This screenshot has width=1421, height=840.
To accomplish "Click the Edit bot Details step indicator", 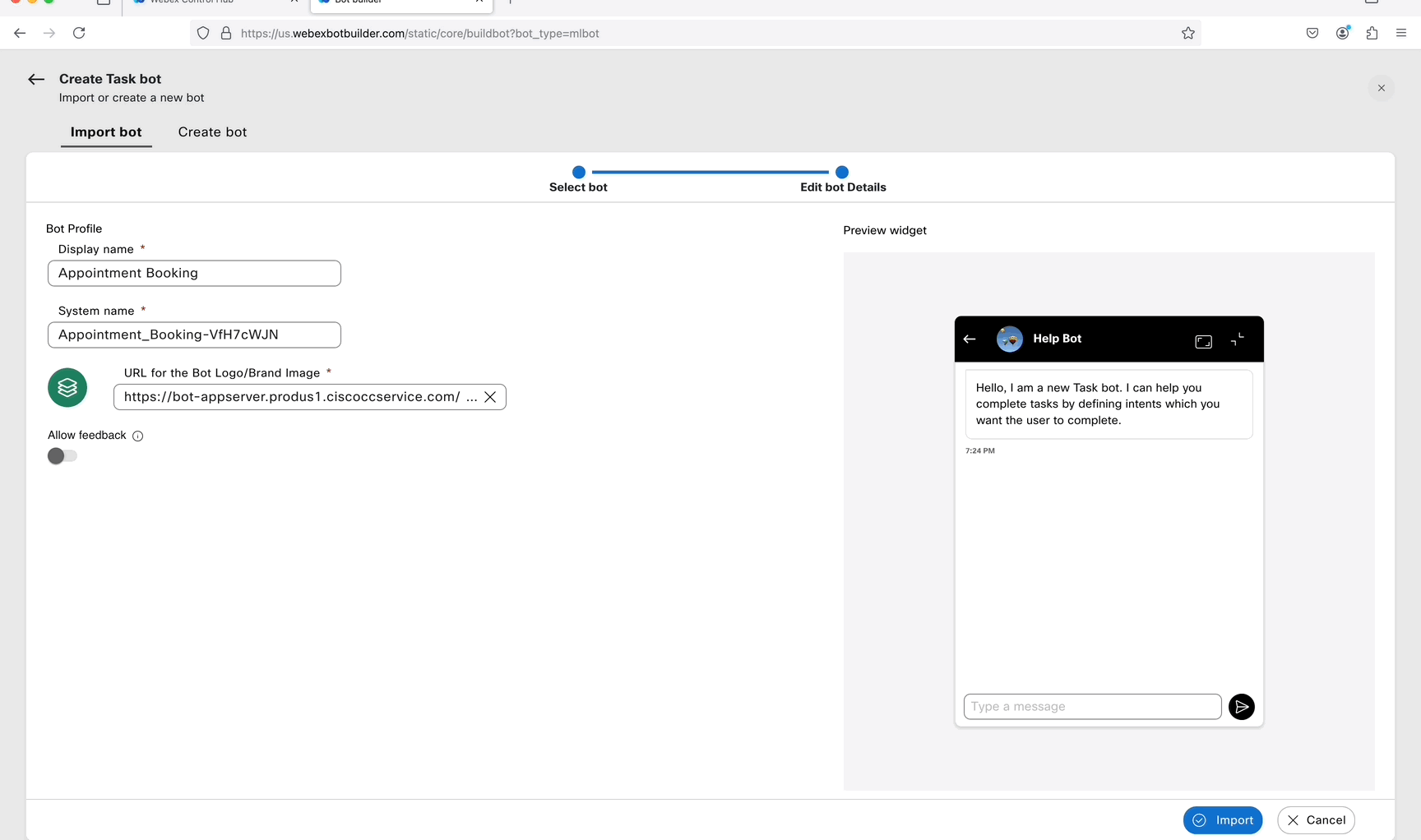I will point(842,173).
